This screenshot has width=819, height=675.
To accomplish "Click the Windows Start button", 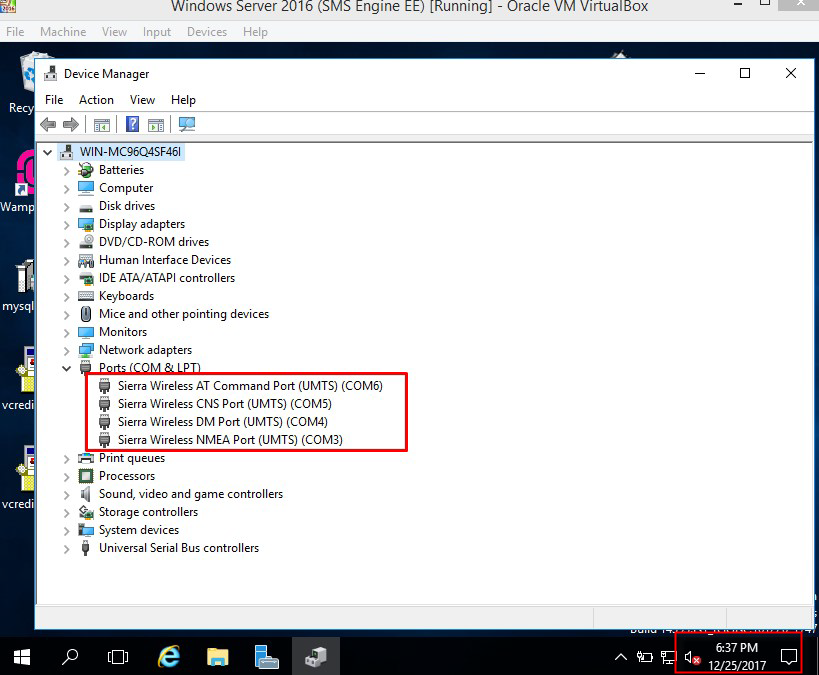I will click(x=22, y=657).
